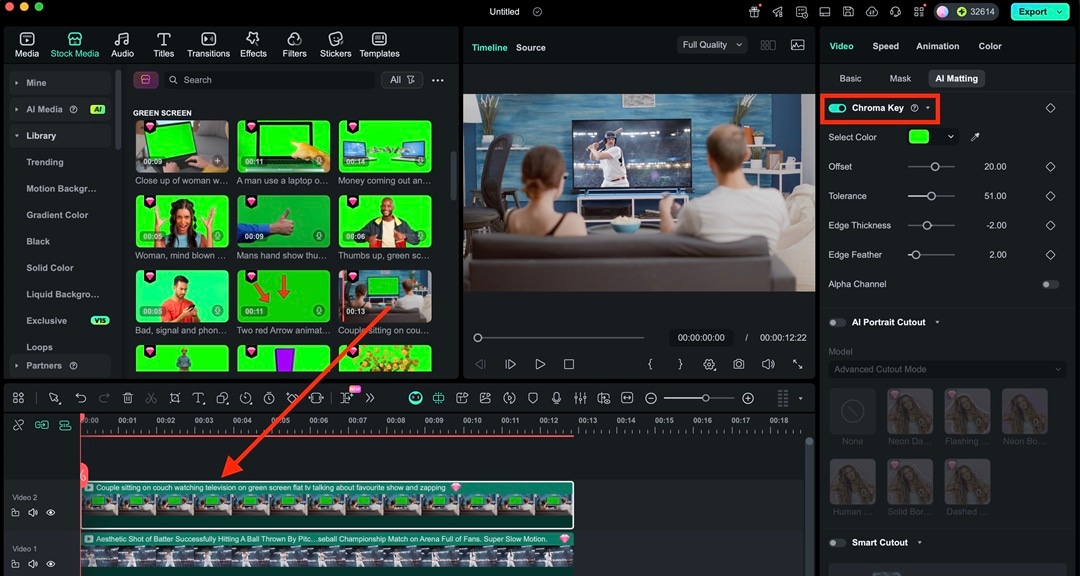1080x576 pixels.
Task: Enable the AI Portrait Cutout toggle
Action: (837, 322)
